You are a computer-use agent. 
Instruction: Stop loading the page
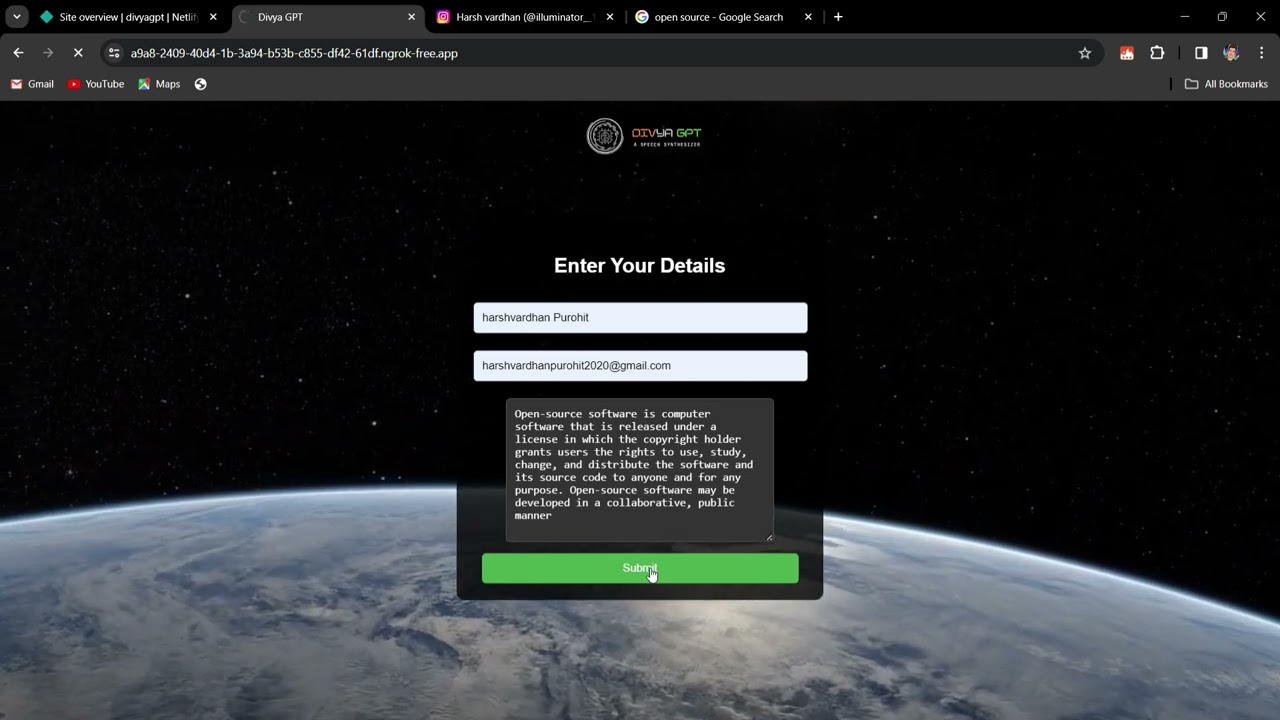point(78,53)
